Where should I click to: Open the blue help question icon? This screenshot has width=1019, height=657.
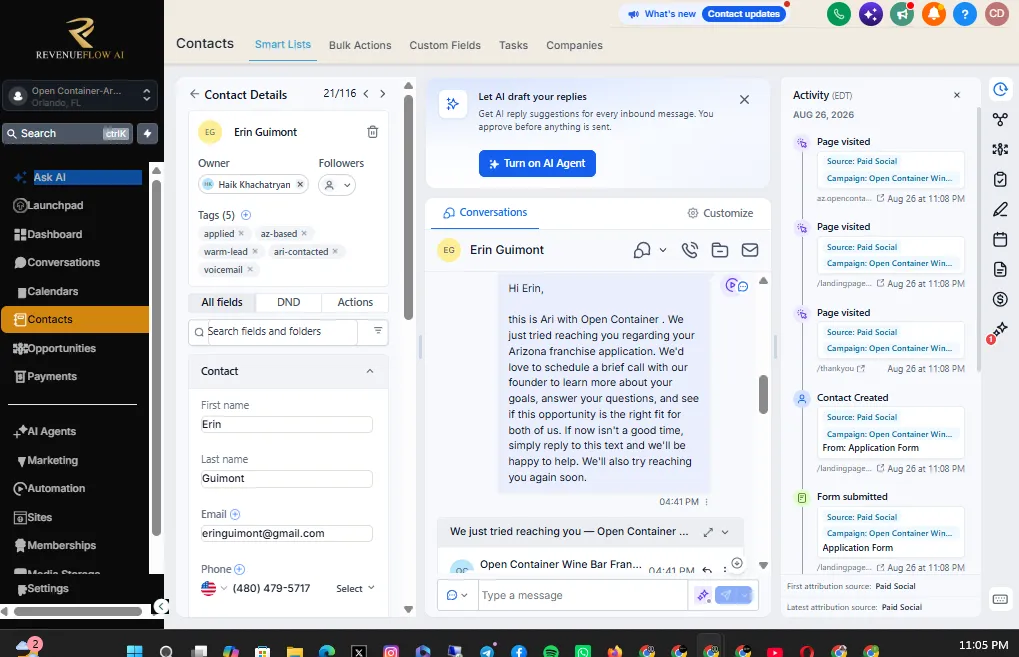tap(964, 14)
